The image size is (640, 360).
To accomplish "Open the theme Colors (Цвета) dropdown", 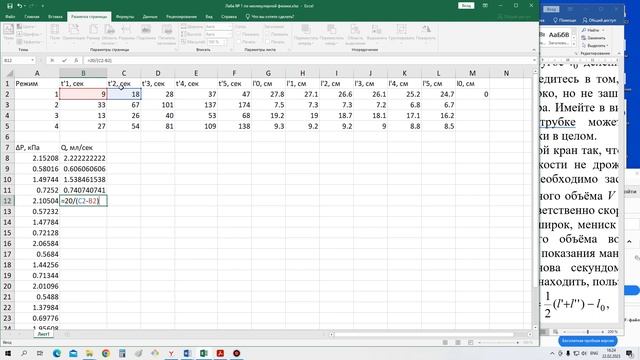I will [26, 27].
